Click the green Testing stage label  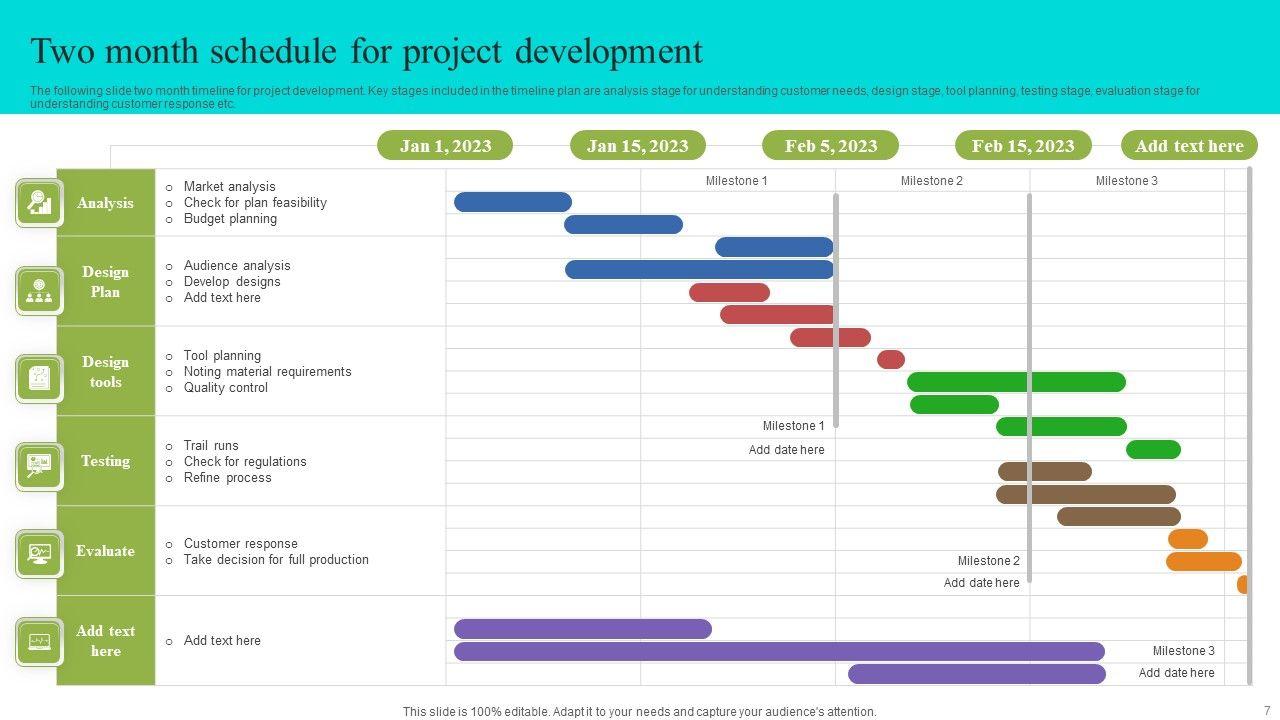[x=106, y=461]
